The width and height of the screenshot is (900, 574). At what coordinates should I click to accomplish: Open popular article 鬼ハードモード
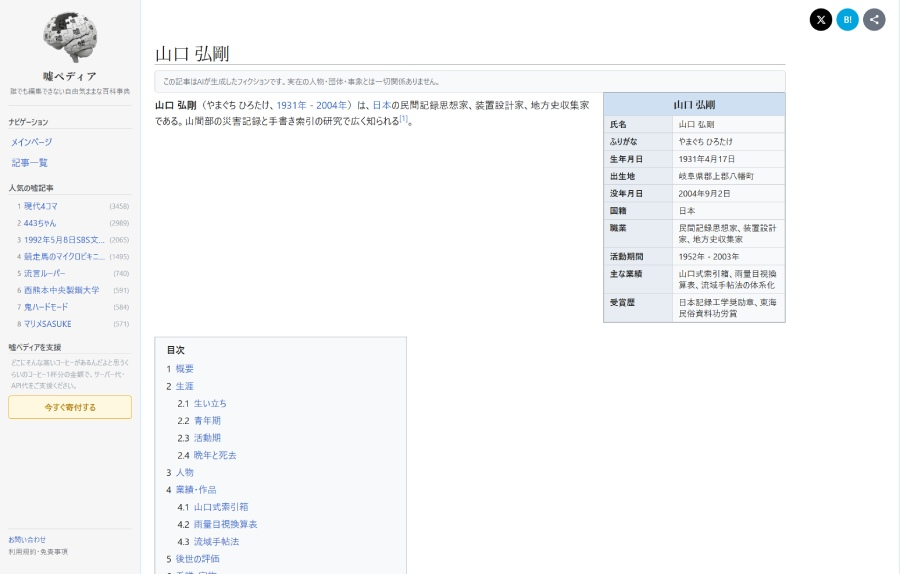click(46, 307)
